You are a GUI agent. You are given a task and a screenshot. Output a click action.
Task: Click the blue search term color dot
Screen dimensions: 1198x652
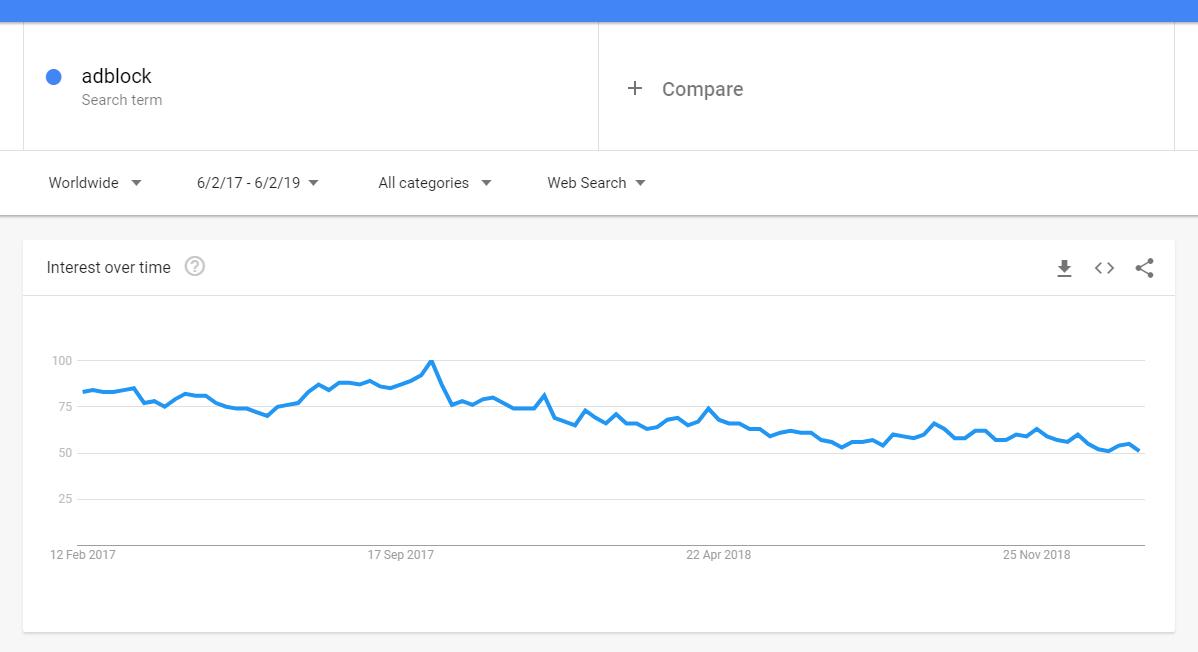coord(53,77)
